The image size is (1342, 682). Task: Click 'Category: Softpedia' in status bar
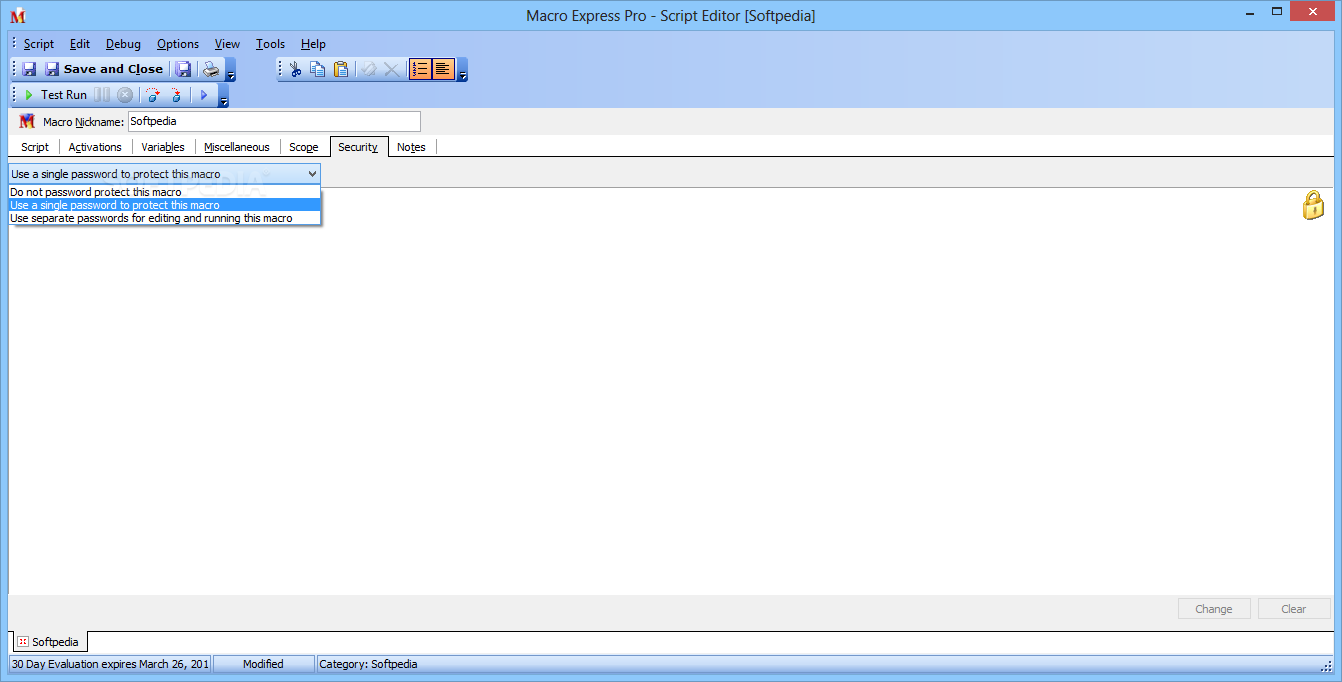click(368, 664)
